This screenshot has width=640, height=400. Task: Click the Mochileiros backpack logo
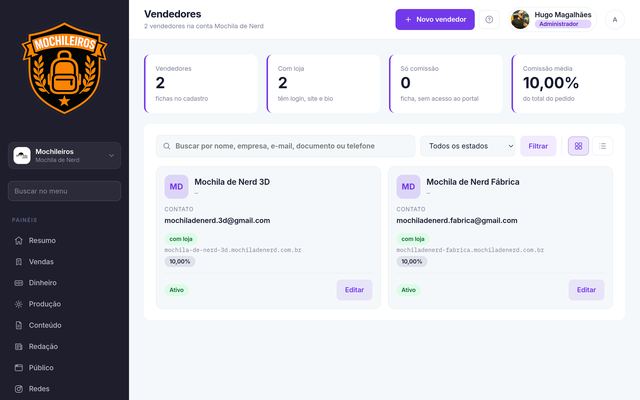point(64,68)
